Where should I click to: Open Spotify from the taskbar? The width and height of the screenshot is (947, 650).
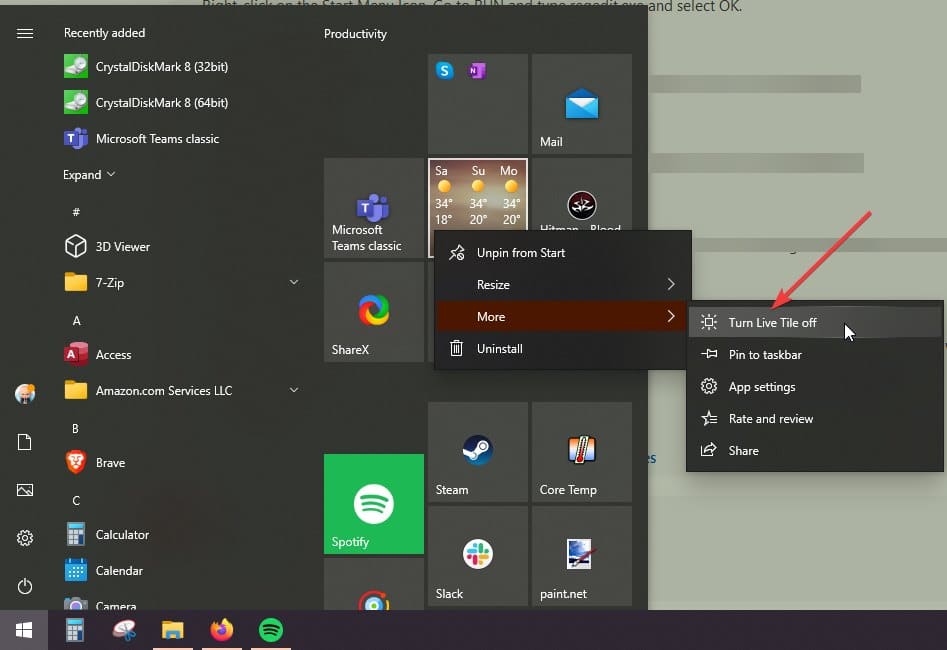coord(271,631)
